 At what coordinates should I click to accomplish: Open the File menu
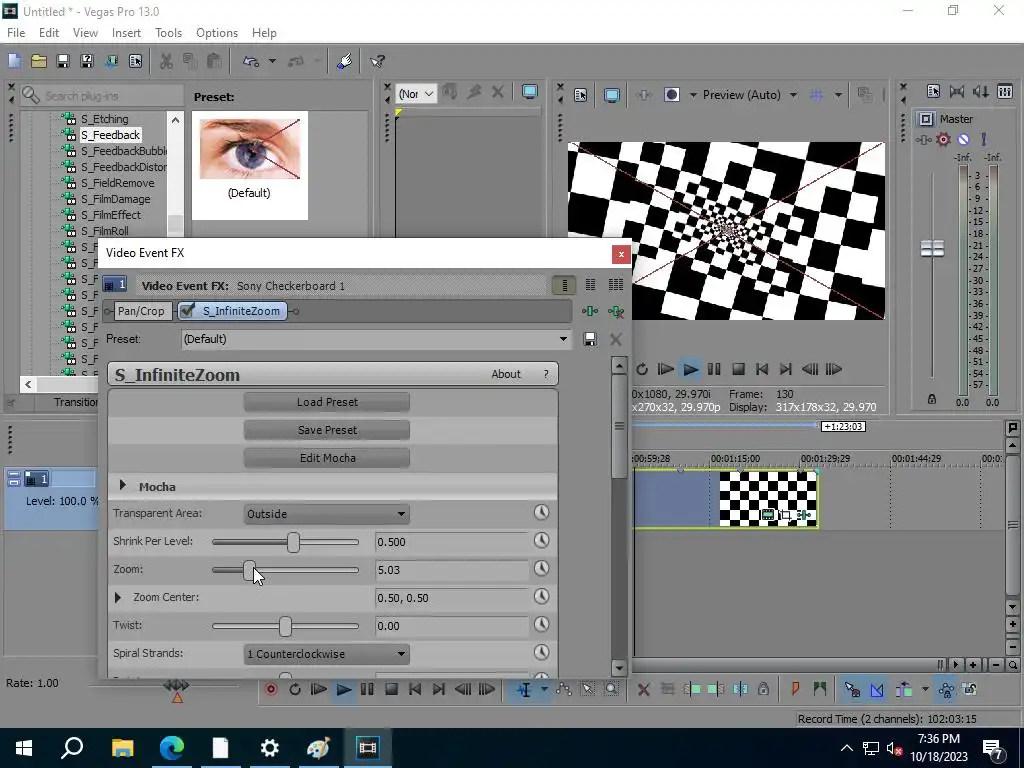click(x=16, y=33)
